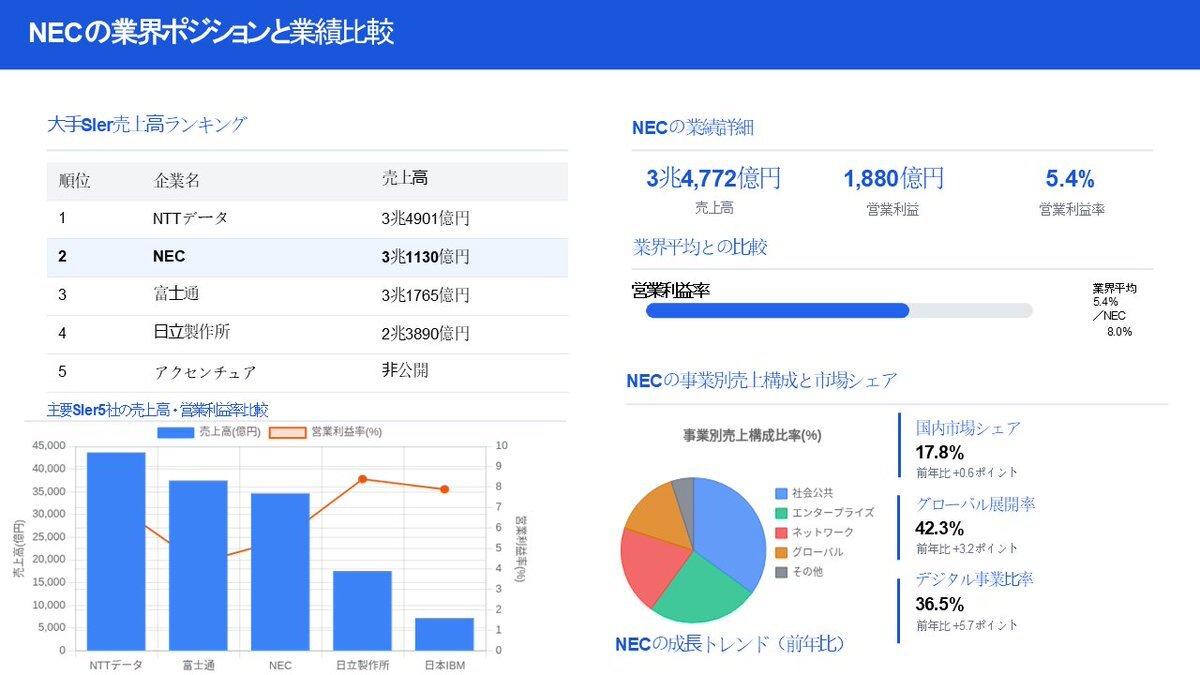The image size is (1200, 675).
Task: Click the 営業利益率 progress bar
Action: [x=839, y=310]
